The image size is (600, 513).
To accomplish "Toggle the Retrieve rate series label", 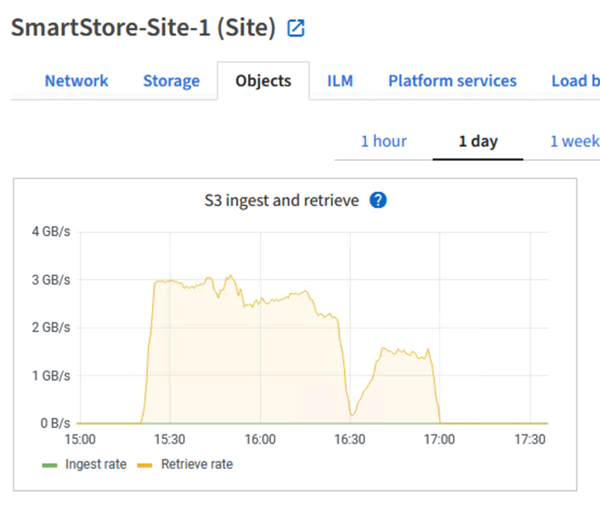I will [197, 464].
